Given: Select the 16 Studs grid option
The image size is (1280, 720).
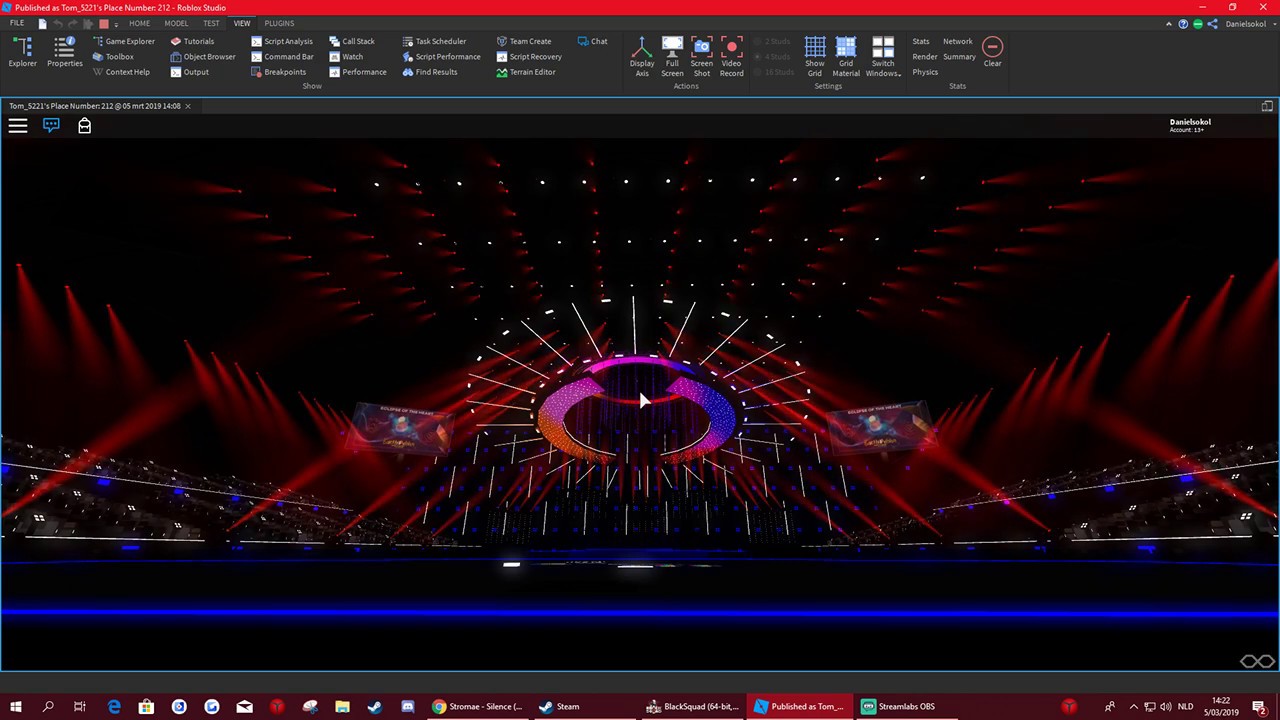Looking at the screenshot, I should pyautogui.click(x=773, y=72).
